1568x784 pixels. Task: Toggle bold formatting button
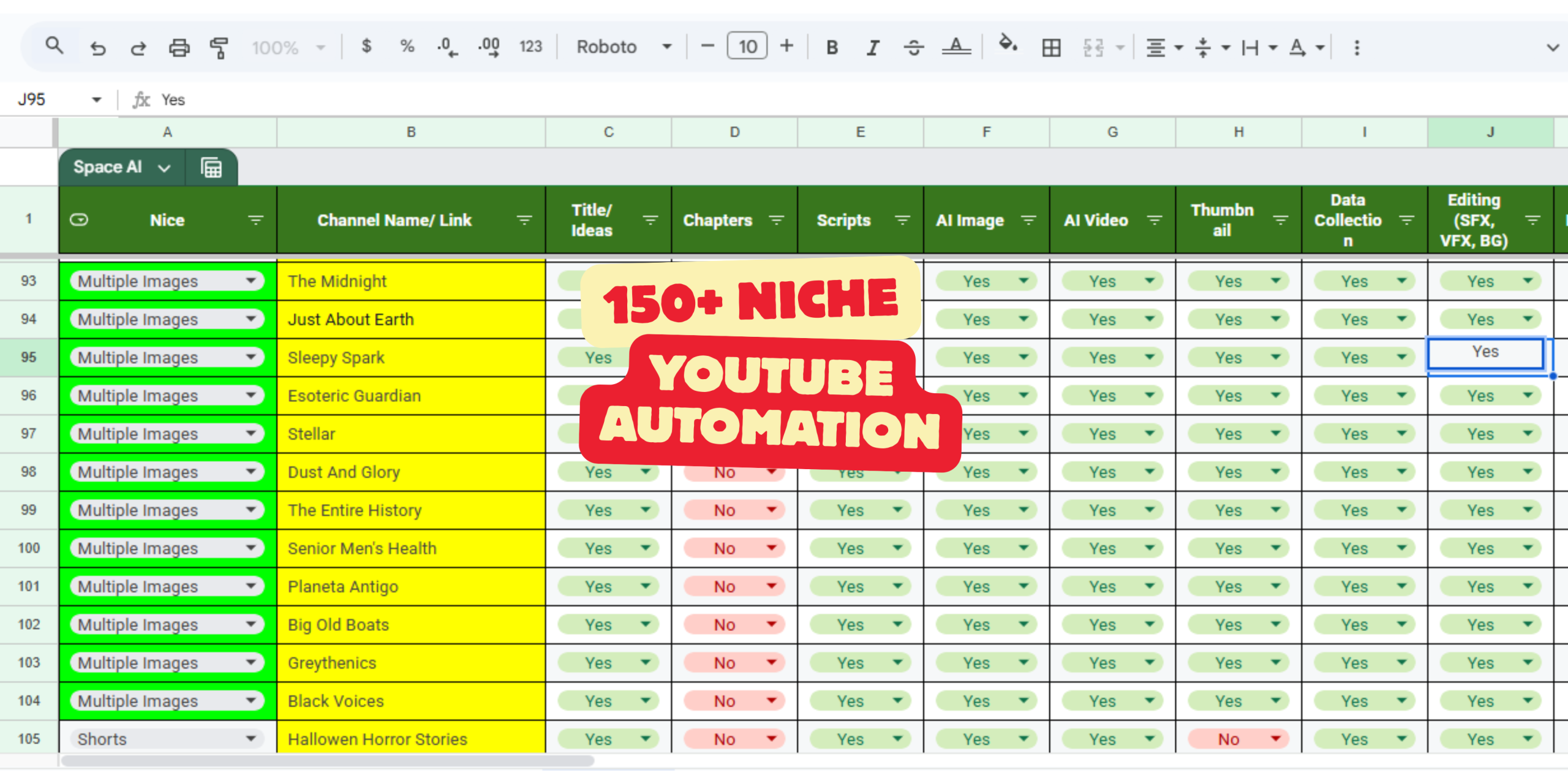tap(832, 47)
